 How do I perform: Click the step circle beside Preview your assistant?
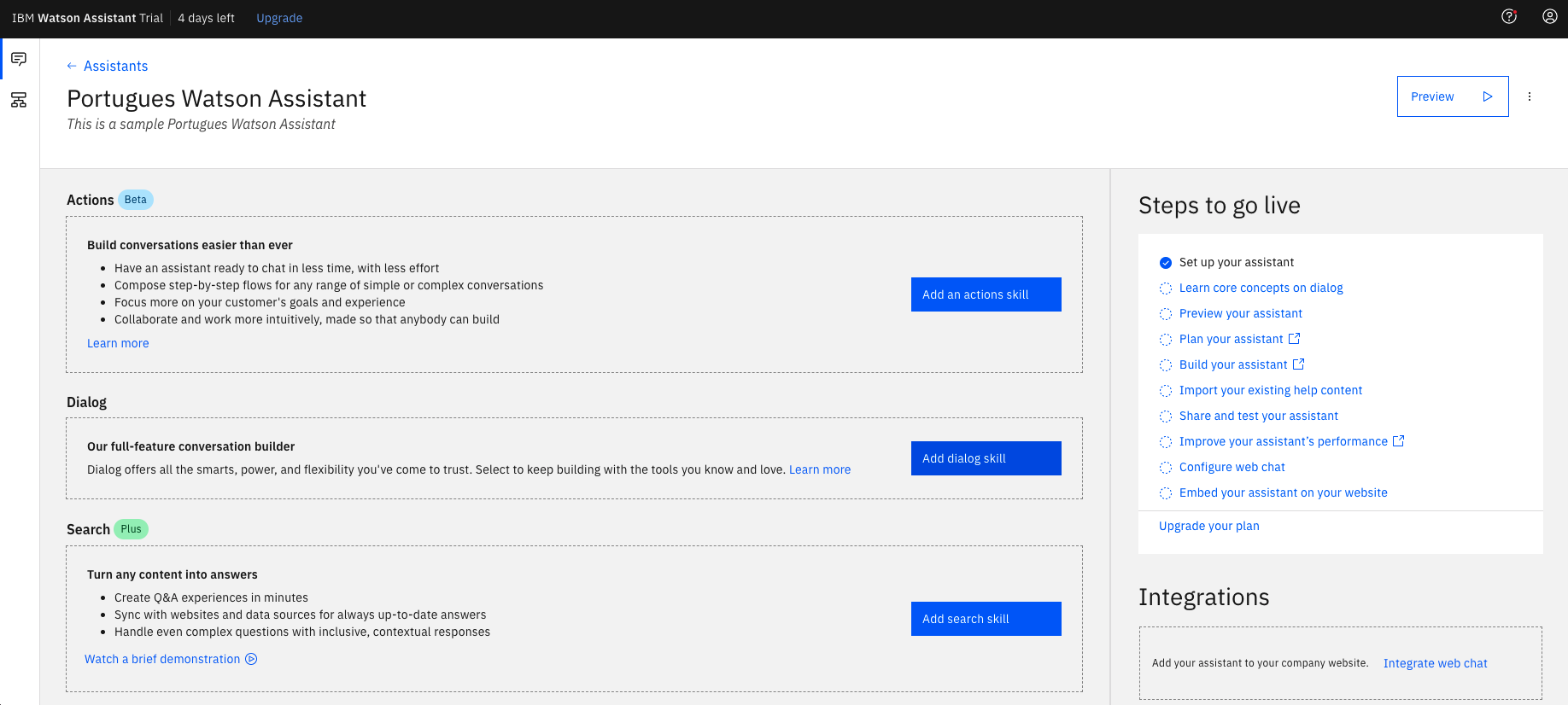point(1166,314)
